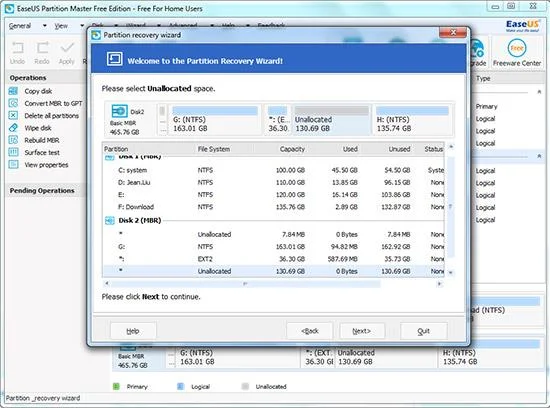Click the Help button in wizard
This screenshot has width=550, height=408.
coord(133,331)
